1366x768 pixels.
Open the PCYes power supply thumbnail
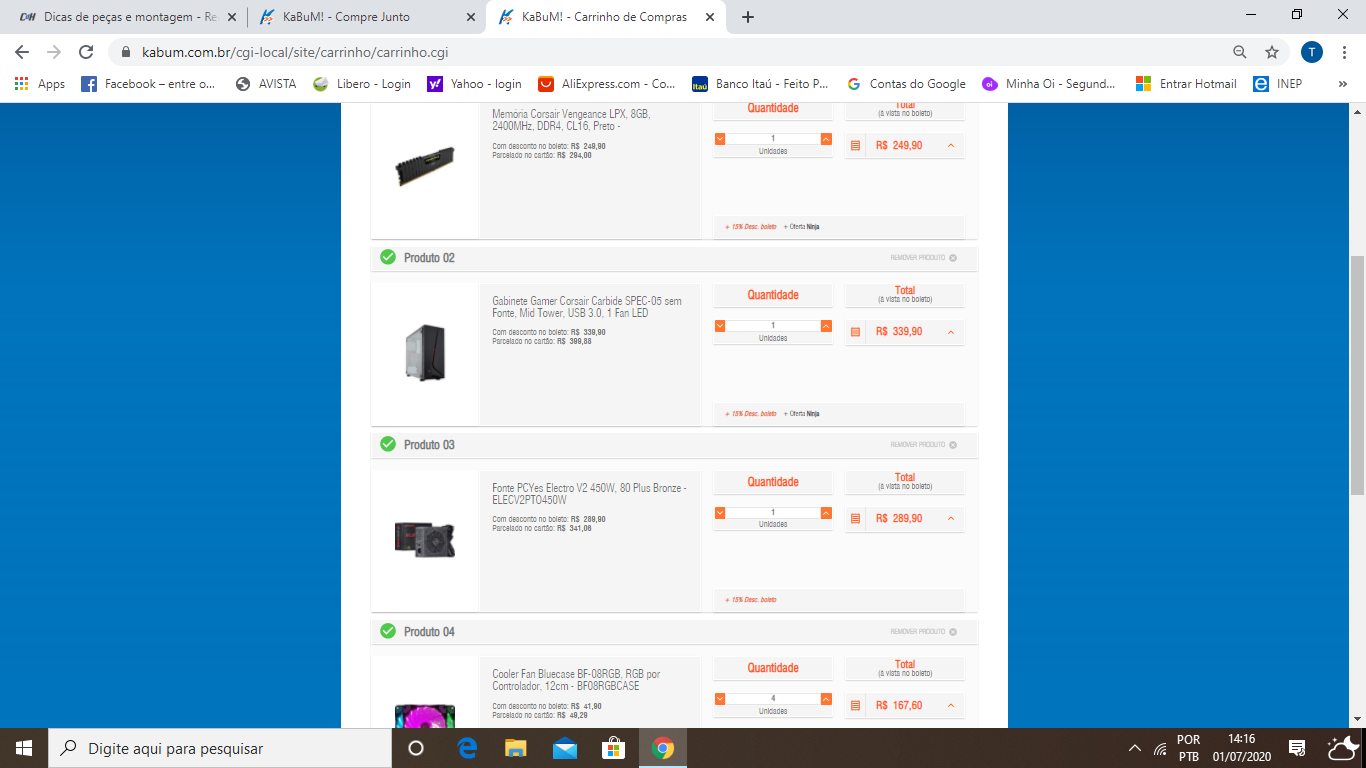point(425,539)
